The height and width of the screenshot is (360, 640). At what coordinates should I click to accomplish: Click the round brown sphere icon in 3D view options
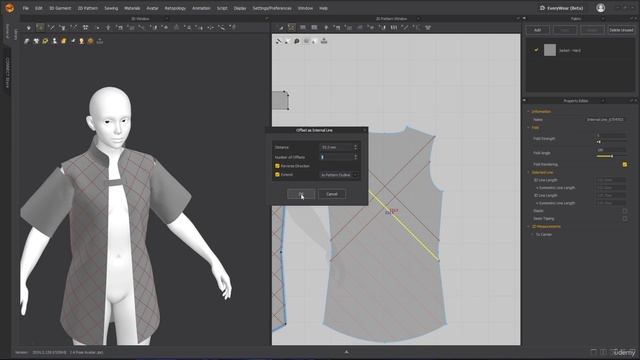pyautogui.click(x=91, y=41)
